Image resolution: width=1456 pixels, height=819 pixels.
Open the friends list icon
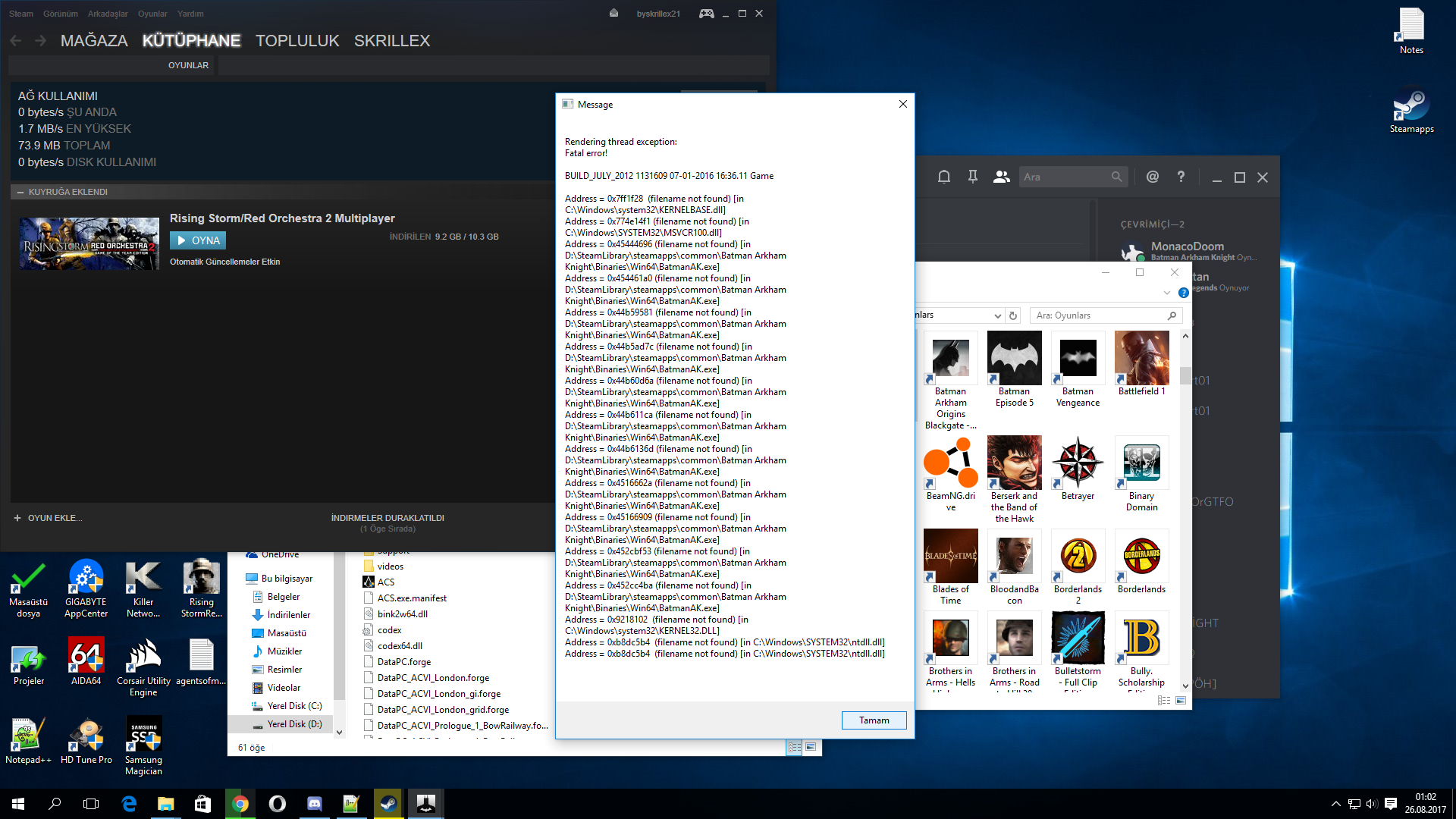point(1002,177)
